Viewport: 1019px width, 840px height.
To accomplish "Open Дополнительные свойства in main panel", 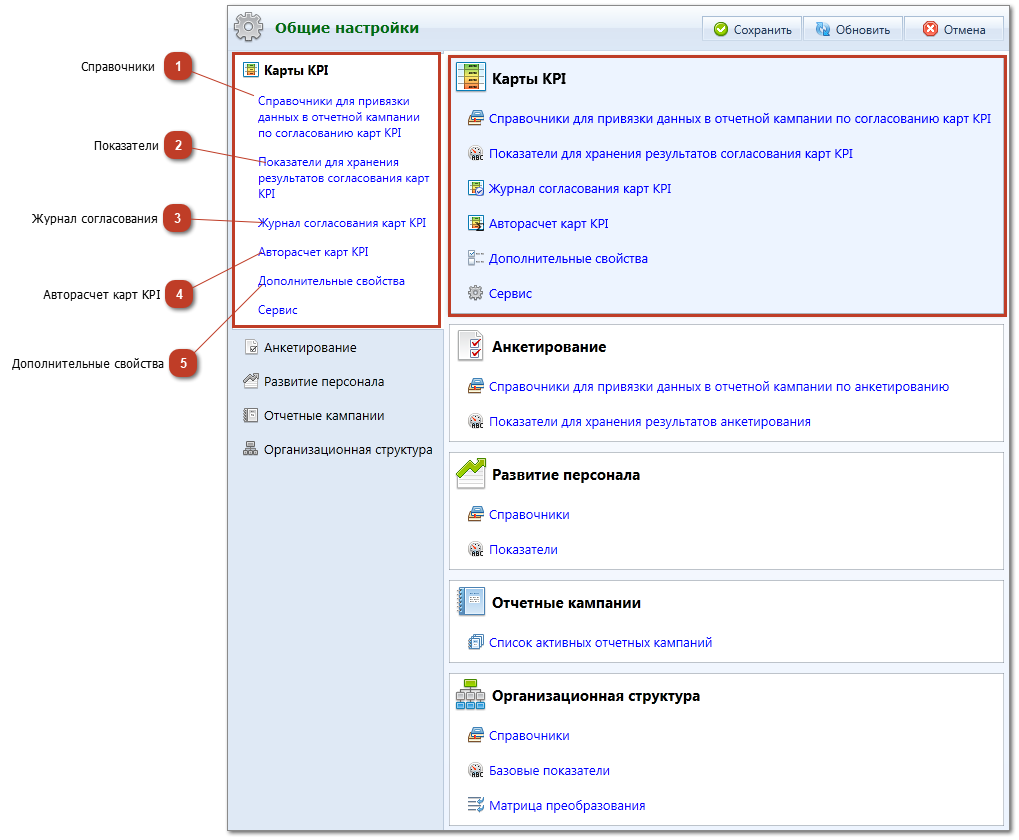I will pos(568,259).
